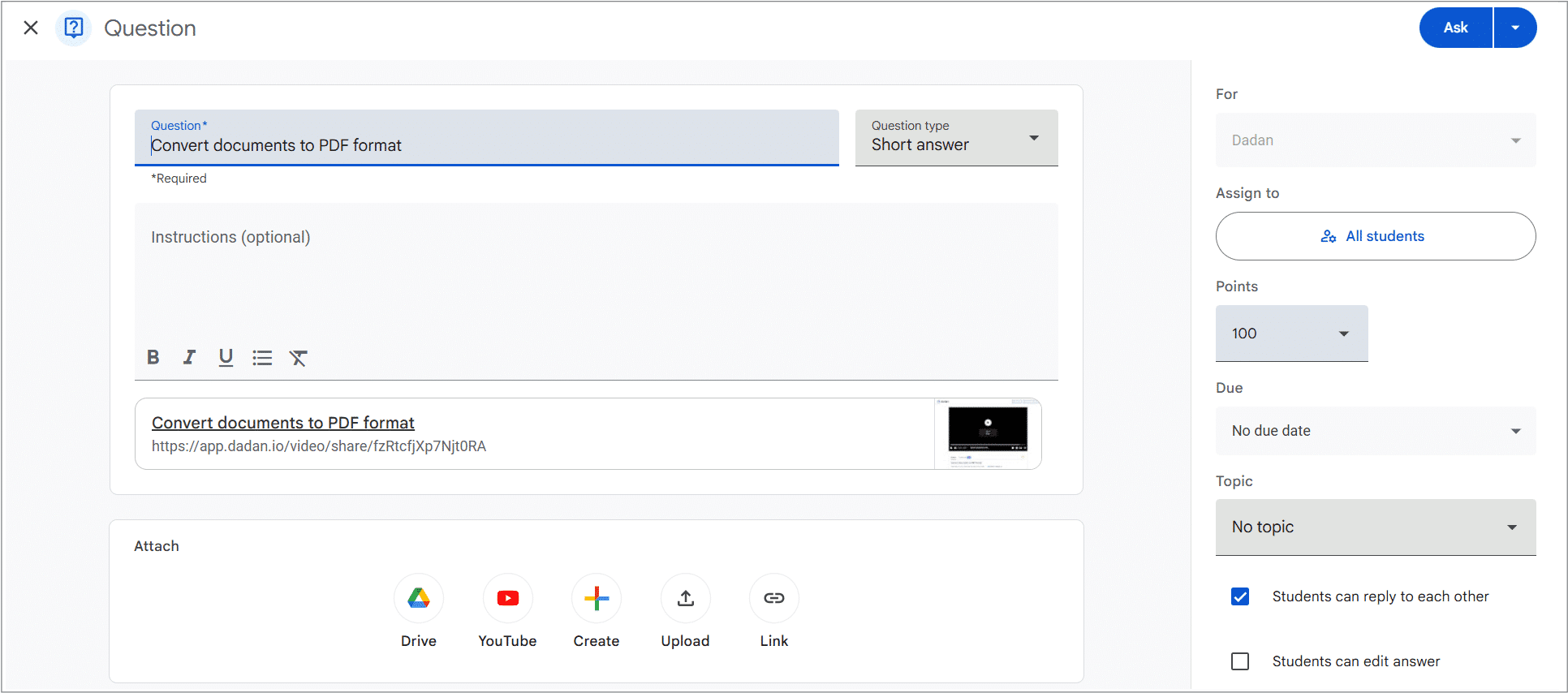
Task: Open the No due date dropdown
Action: (1375, 431)
